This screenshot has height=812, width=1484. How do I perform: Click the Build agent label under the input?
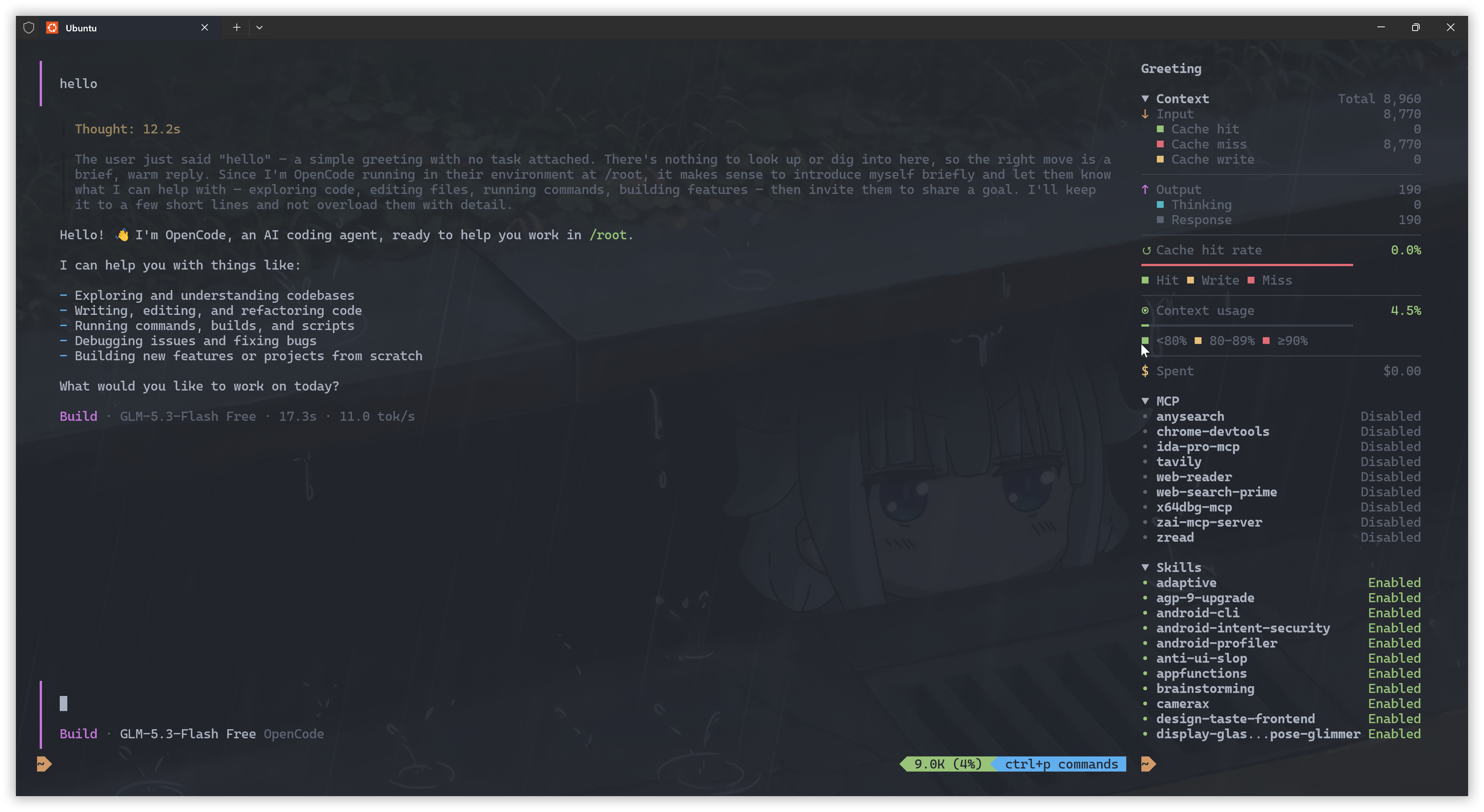(x=78, y=734)
